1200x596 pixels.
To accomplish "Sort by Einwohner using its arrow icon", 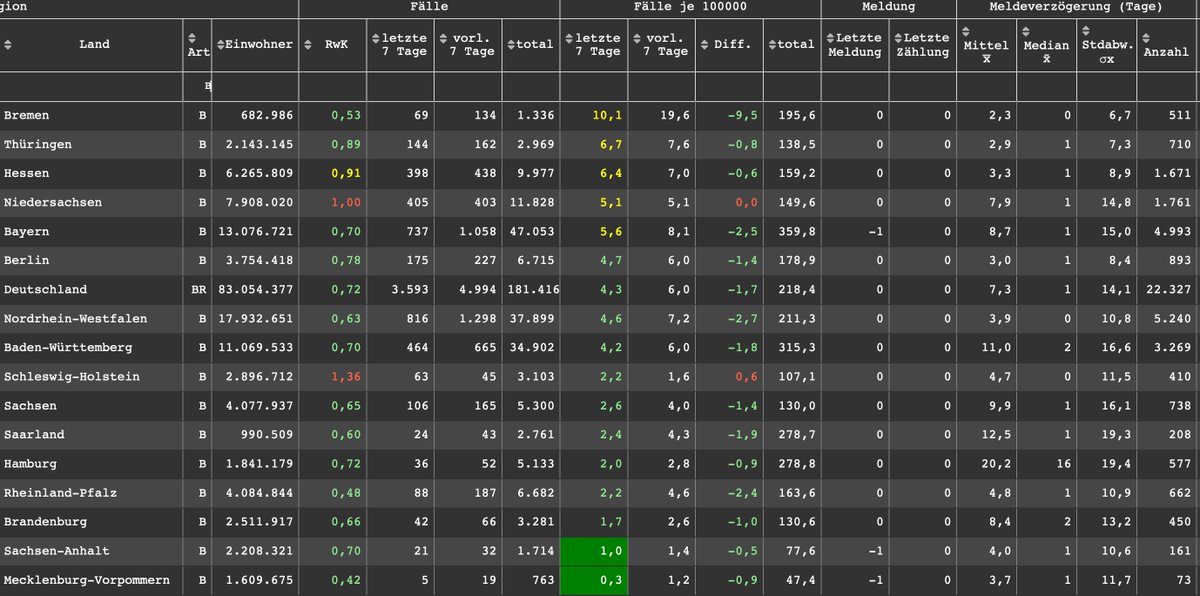I will [x=220, y=44].
